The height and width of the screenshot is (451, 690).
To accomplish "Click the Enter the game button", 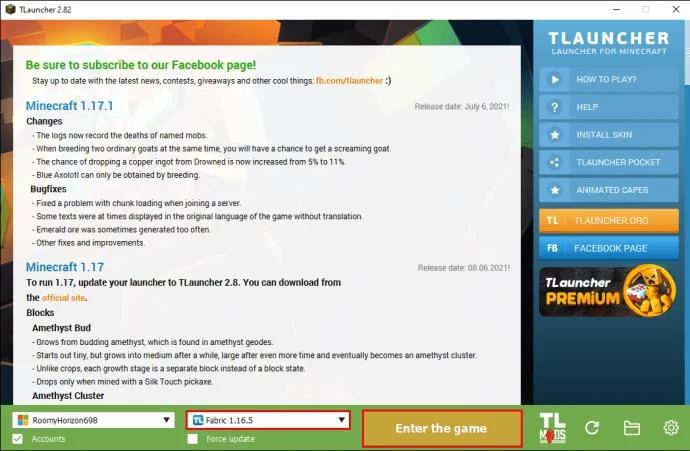I will 442,429.
